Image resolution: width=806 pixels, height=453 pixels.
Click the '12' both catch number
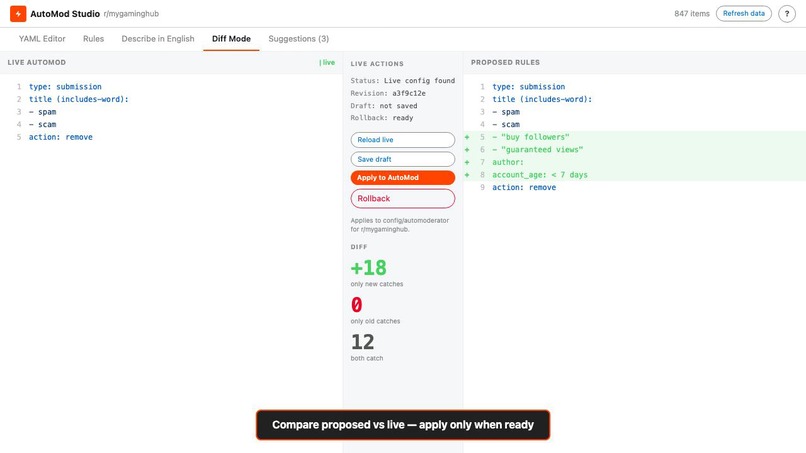[x=362, y=342]
